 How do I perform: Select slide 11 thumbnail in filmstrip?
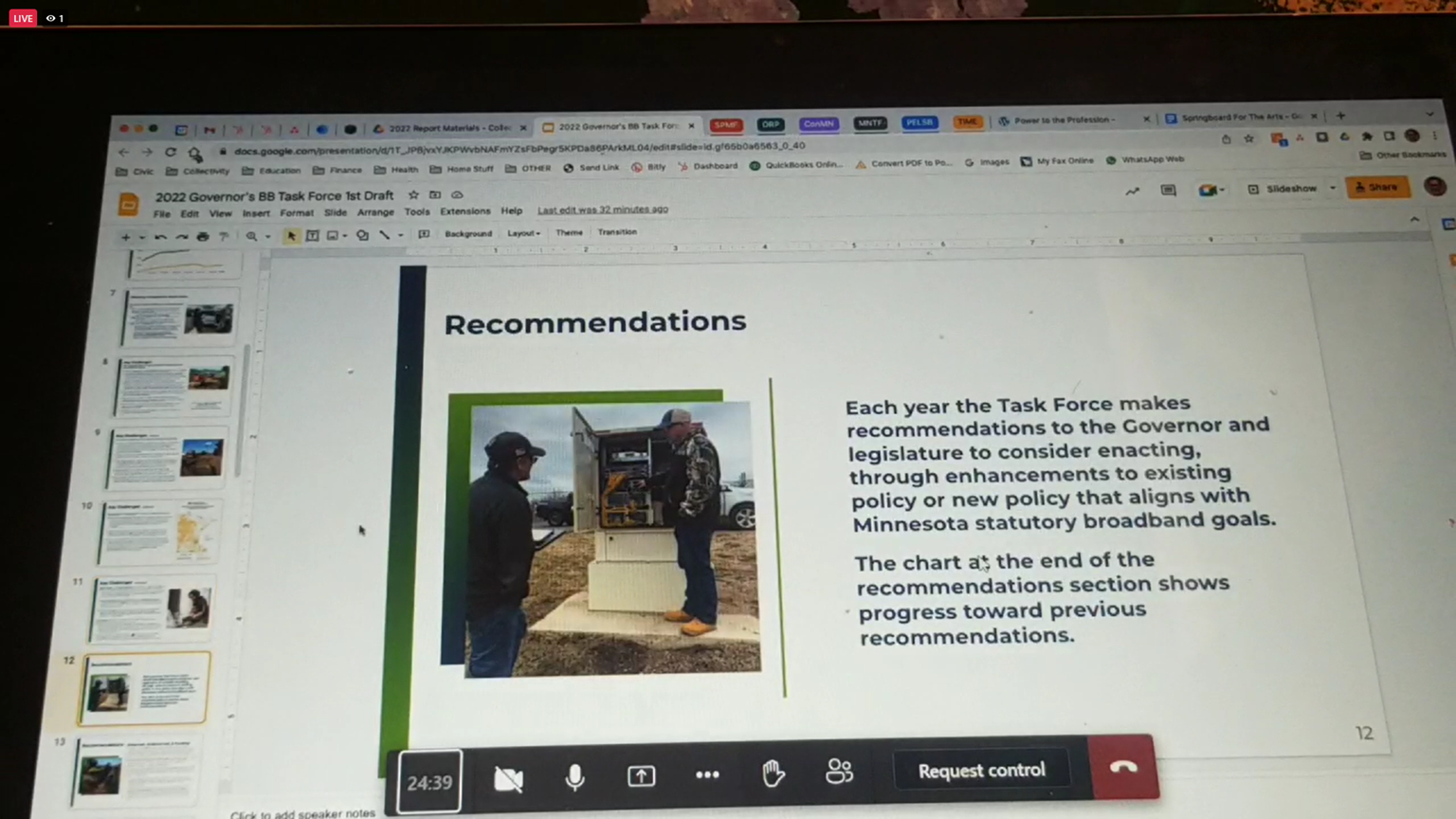153,609
